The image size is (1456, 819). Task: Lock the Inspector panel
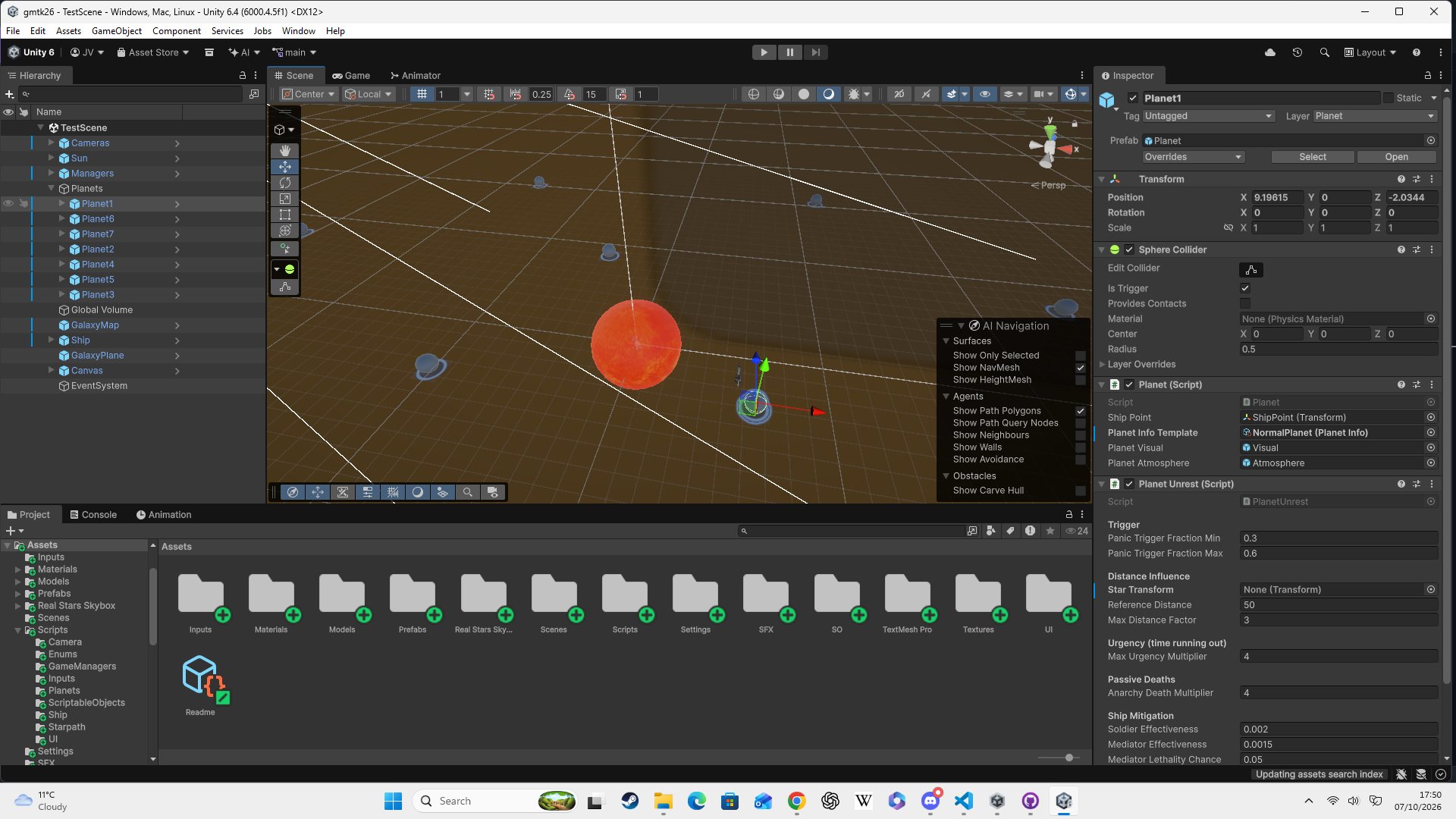[1428, 75]
